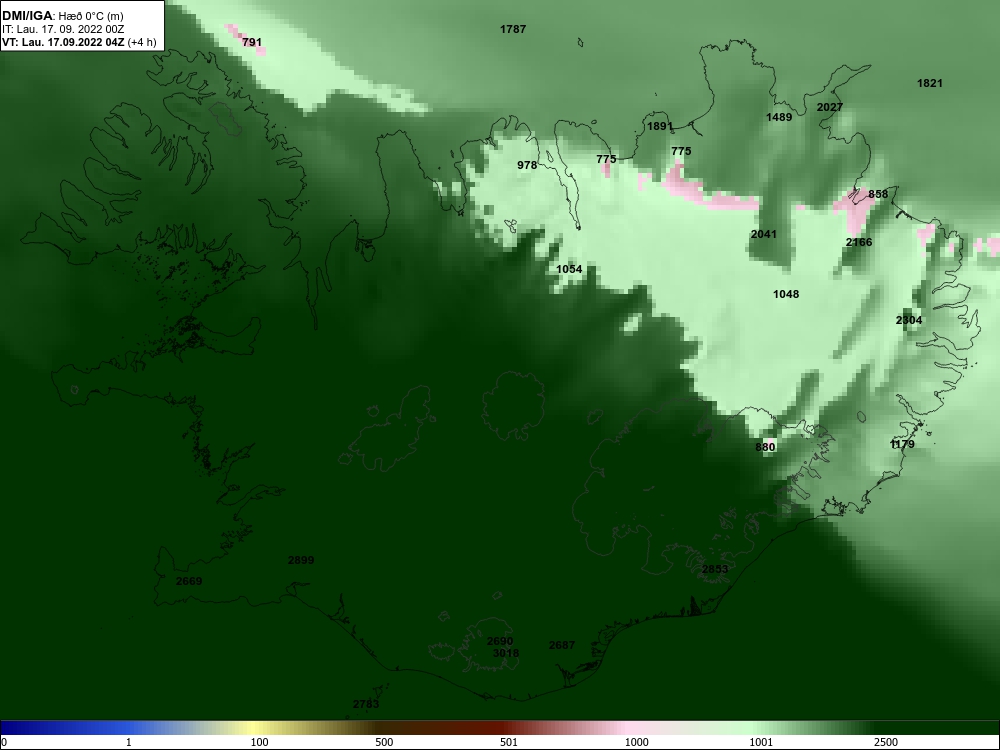Pick the 2853 height value
The width and height of the screenshot is (1000, 750).
point(715,569)
